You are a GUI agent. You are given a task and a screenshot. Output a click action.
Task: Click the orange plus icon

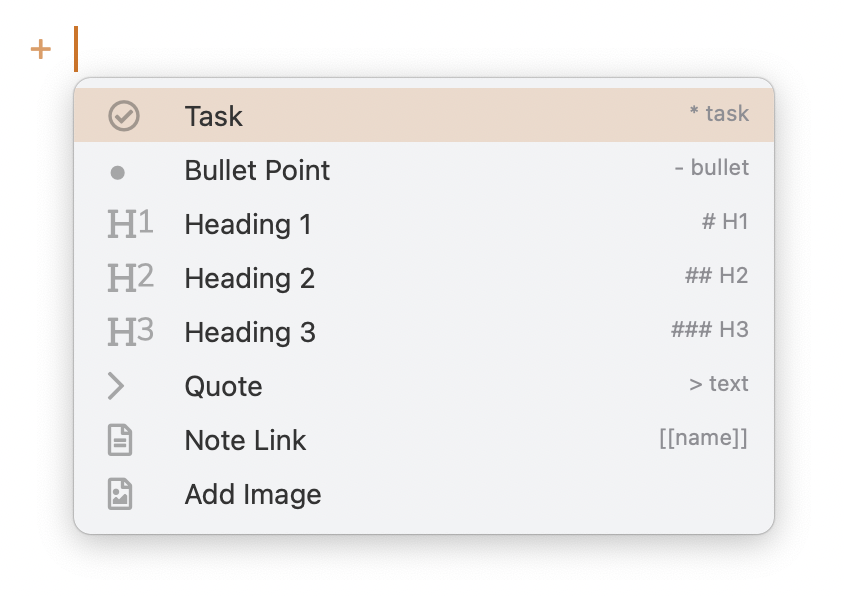point(40,49)
